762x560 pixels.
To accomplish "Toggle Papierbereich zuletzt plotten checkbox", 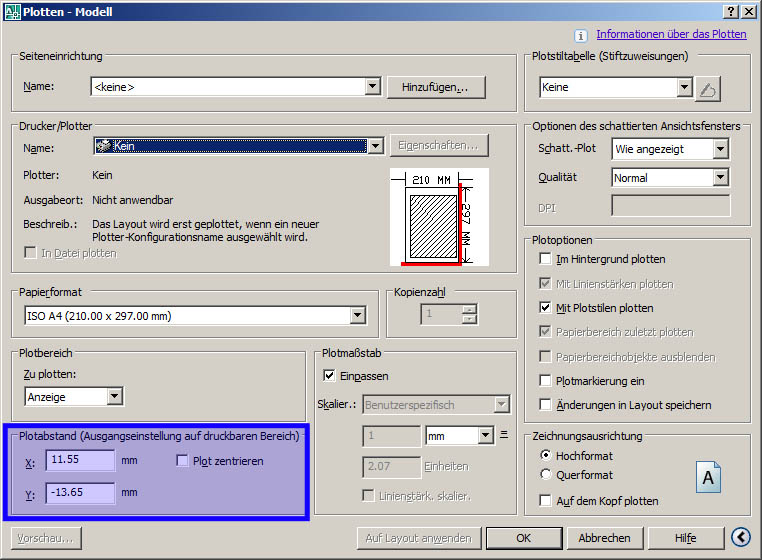I will point(545,332).
